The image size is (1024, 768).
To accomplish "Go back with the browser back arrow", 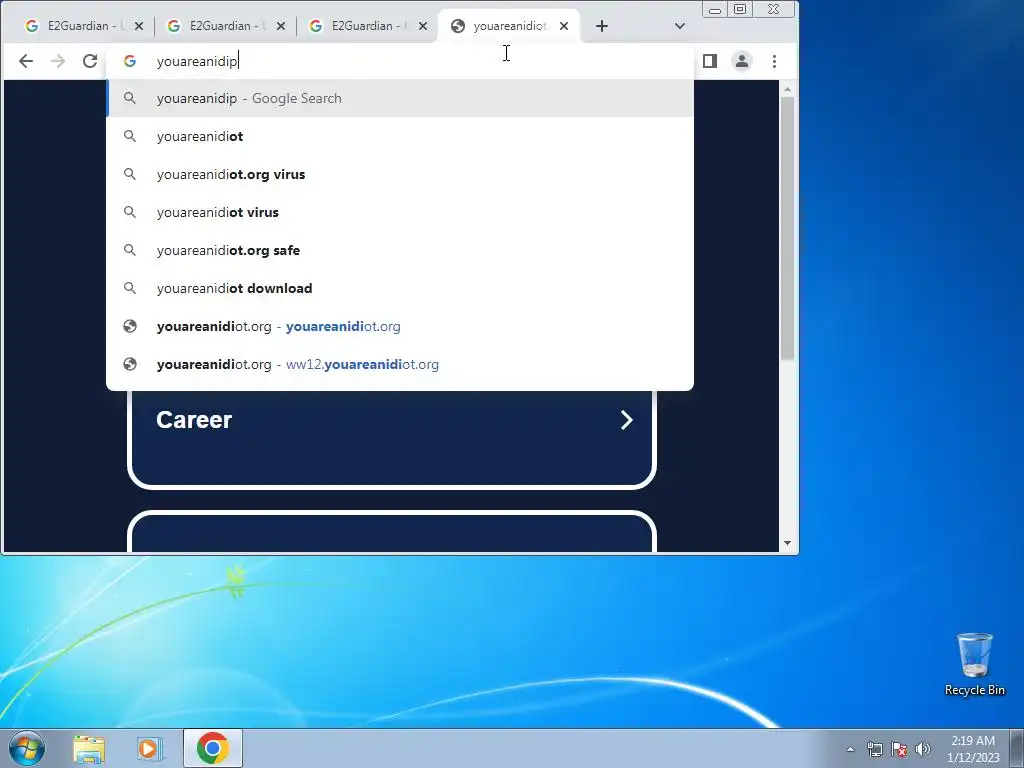I will [25, 61].
